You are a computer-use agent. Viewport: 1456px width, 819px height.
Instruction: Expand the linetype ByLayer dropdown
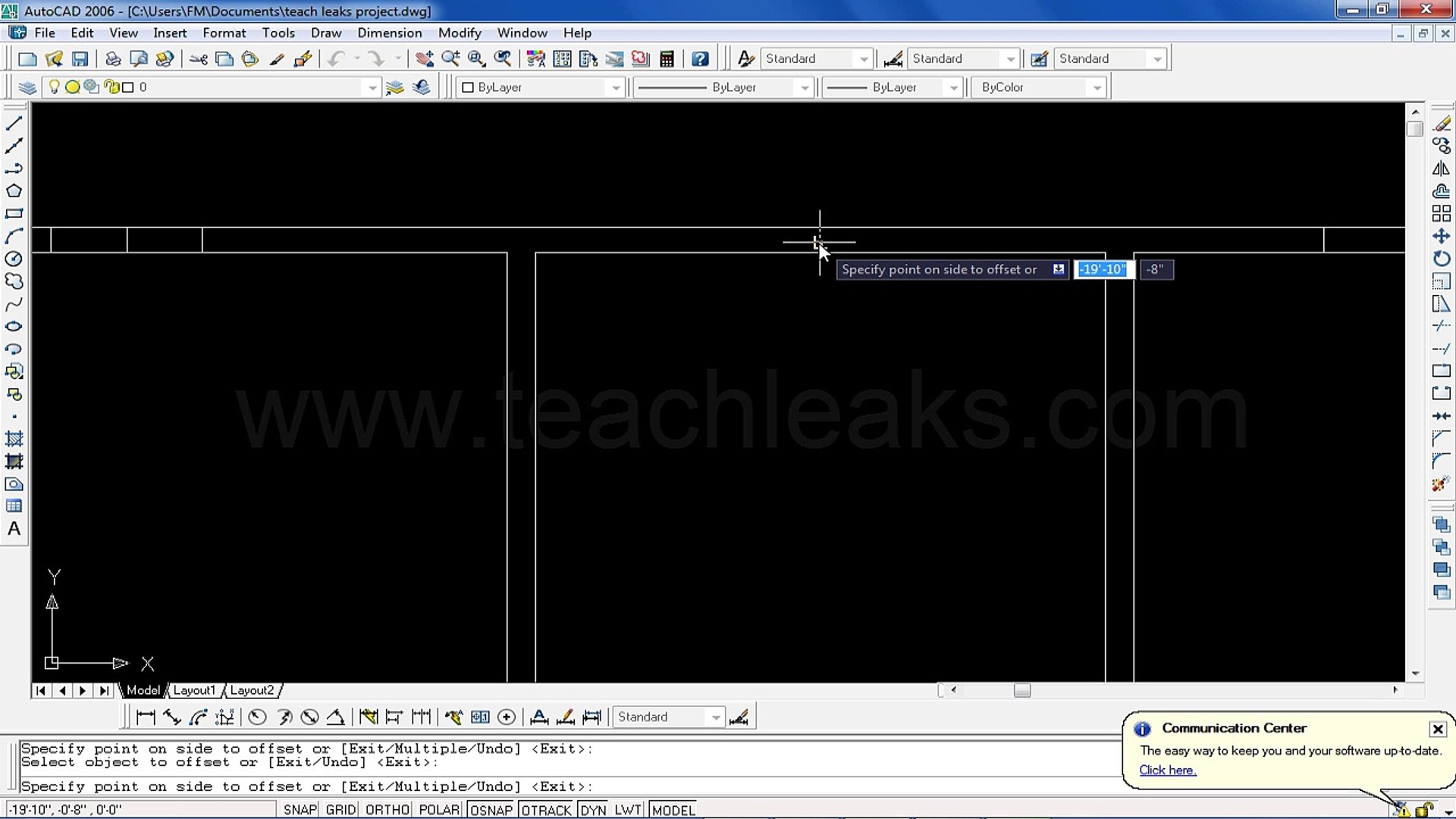(804, 87)
